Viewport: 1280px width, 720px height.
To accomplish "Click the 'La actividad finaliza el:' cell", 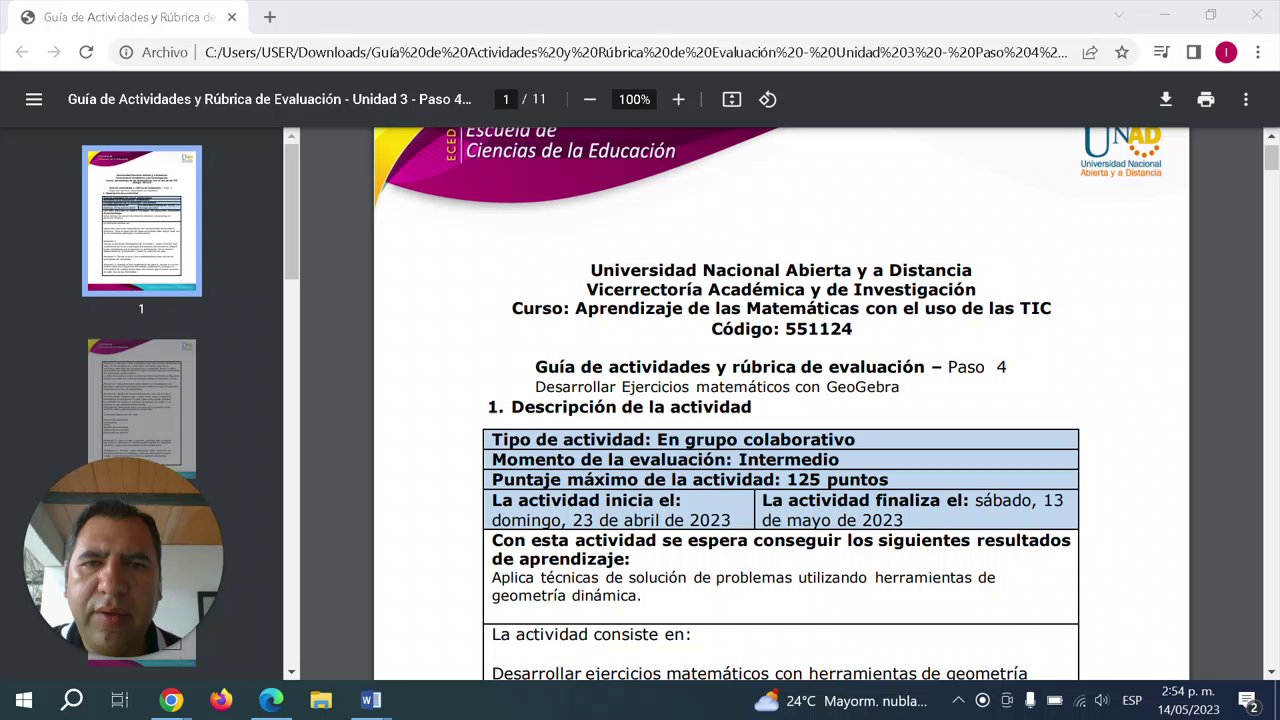I will pyautogui.click(x=917, y=510).
